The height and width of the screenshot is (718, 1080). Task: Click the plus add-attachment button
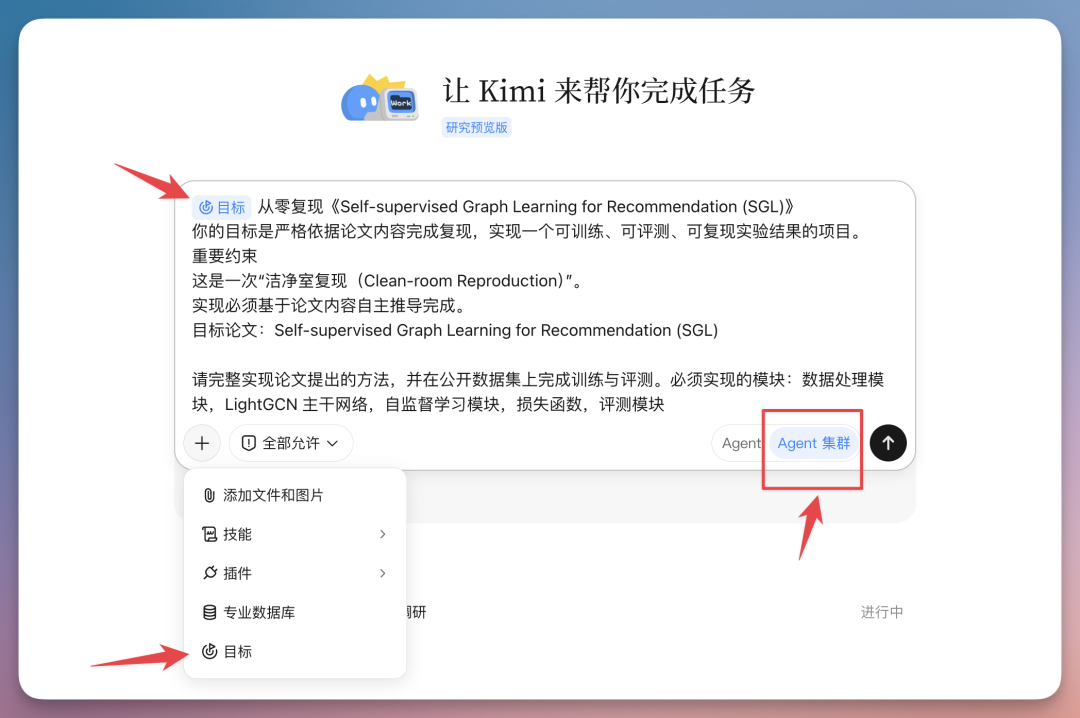tap(202, 443)
